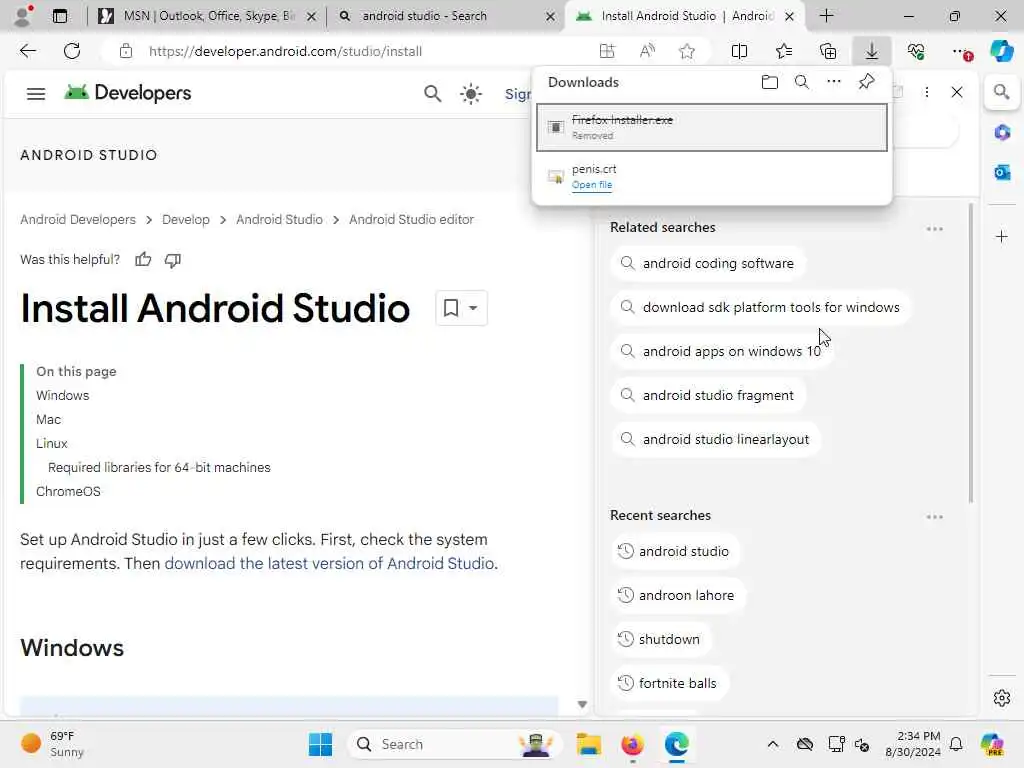Switch to the MSN Outlook tab

pos(204,16)
